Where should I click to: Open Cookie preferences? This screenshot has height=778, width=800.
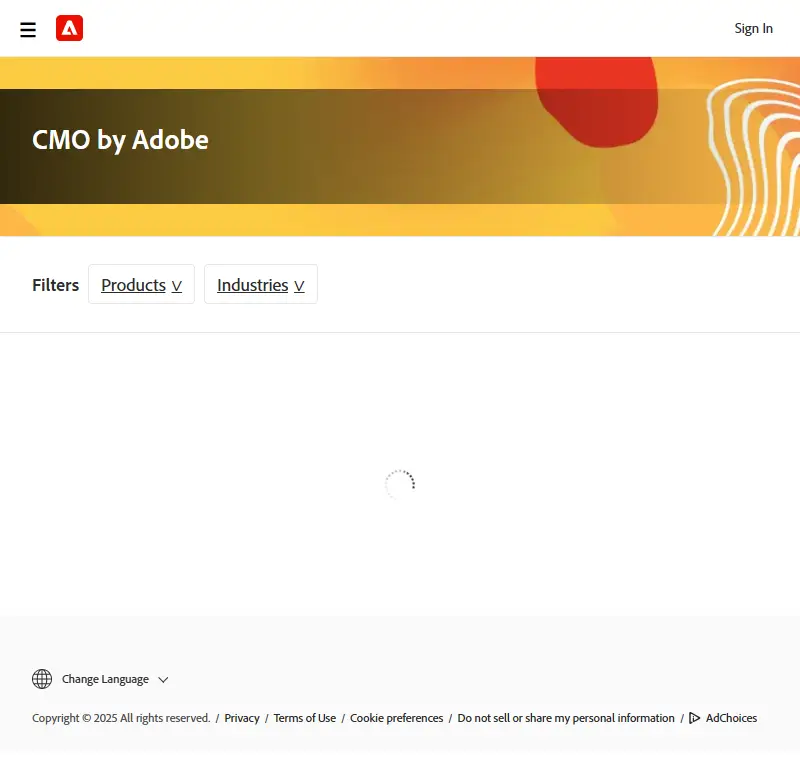pos(396,718)
